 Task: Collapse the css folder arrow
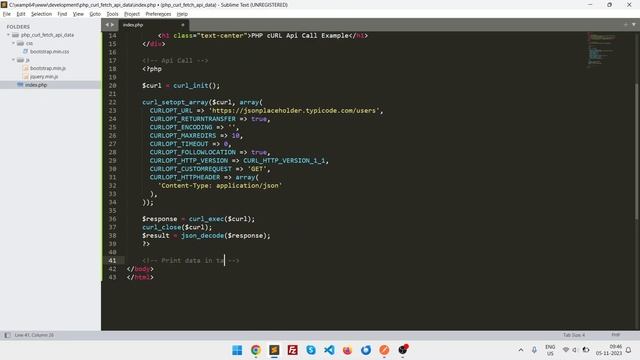pos(13,43)
